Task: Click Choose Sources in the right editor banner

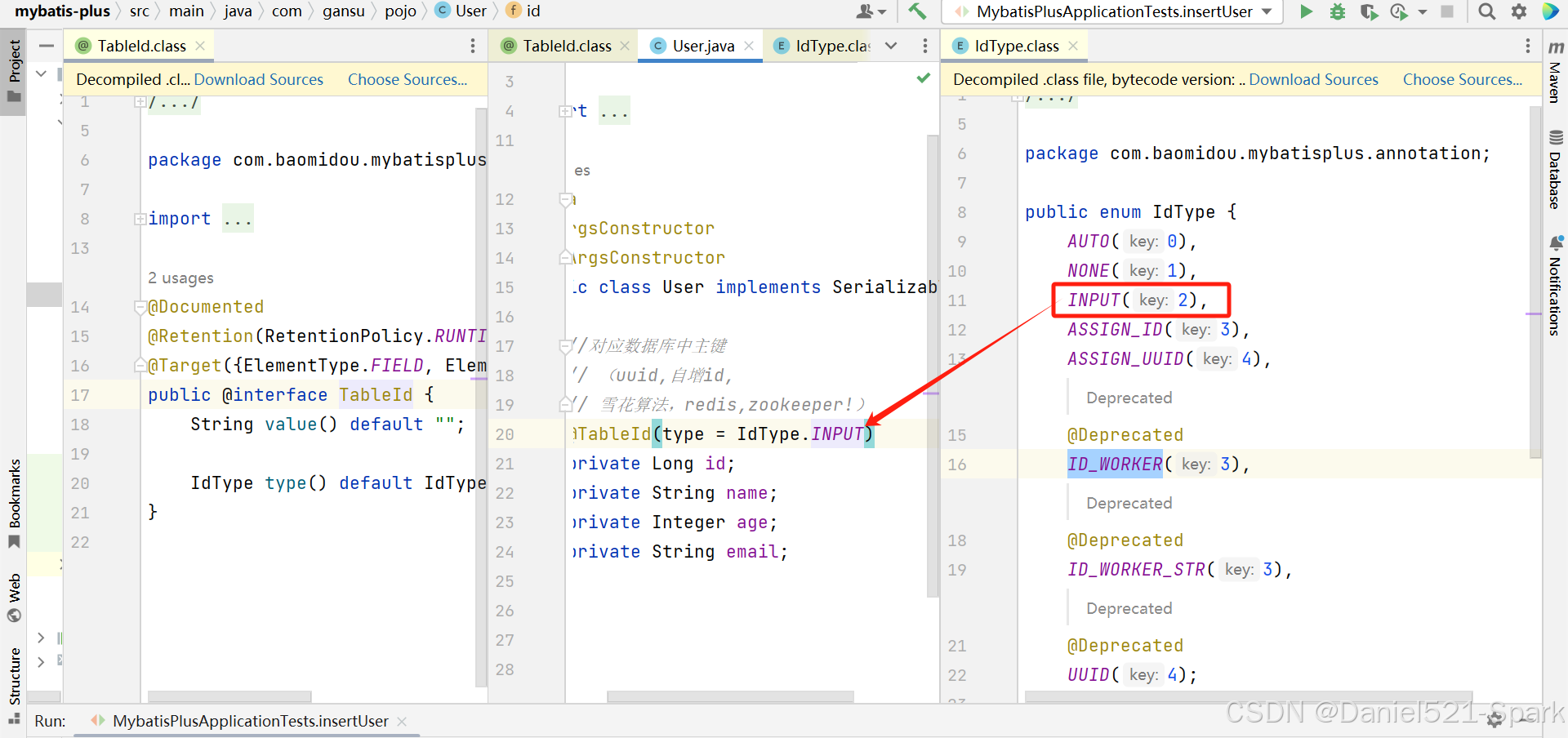Action: coord(1463,79)
